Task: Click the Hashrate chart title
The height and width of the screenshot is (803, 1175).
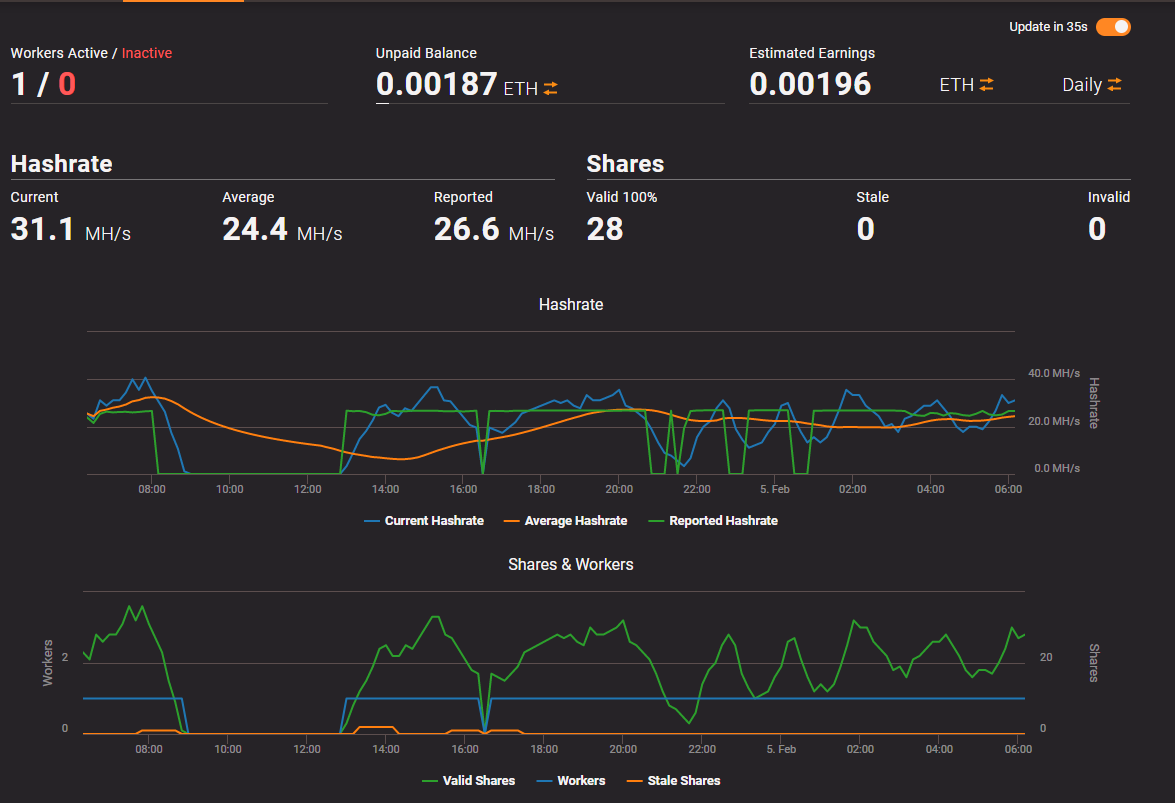Action: (x=571, y=305)
